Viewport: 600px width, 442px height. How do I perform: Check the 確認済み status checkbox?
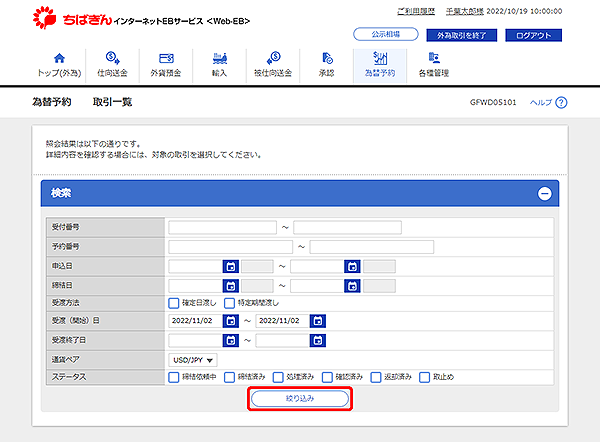click(327, 377)
